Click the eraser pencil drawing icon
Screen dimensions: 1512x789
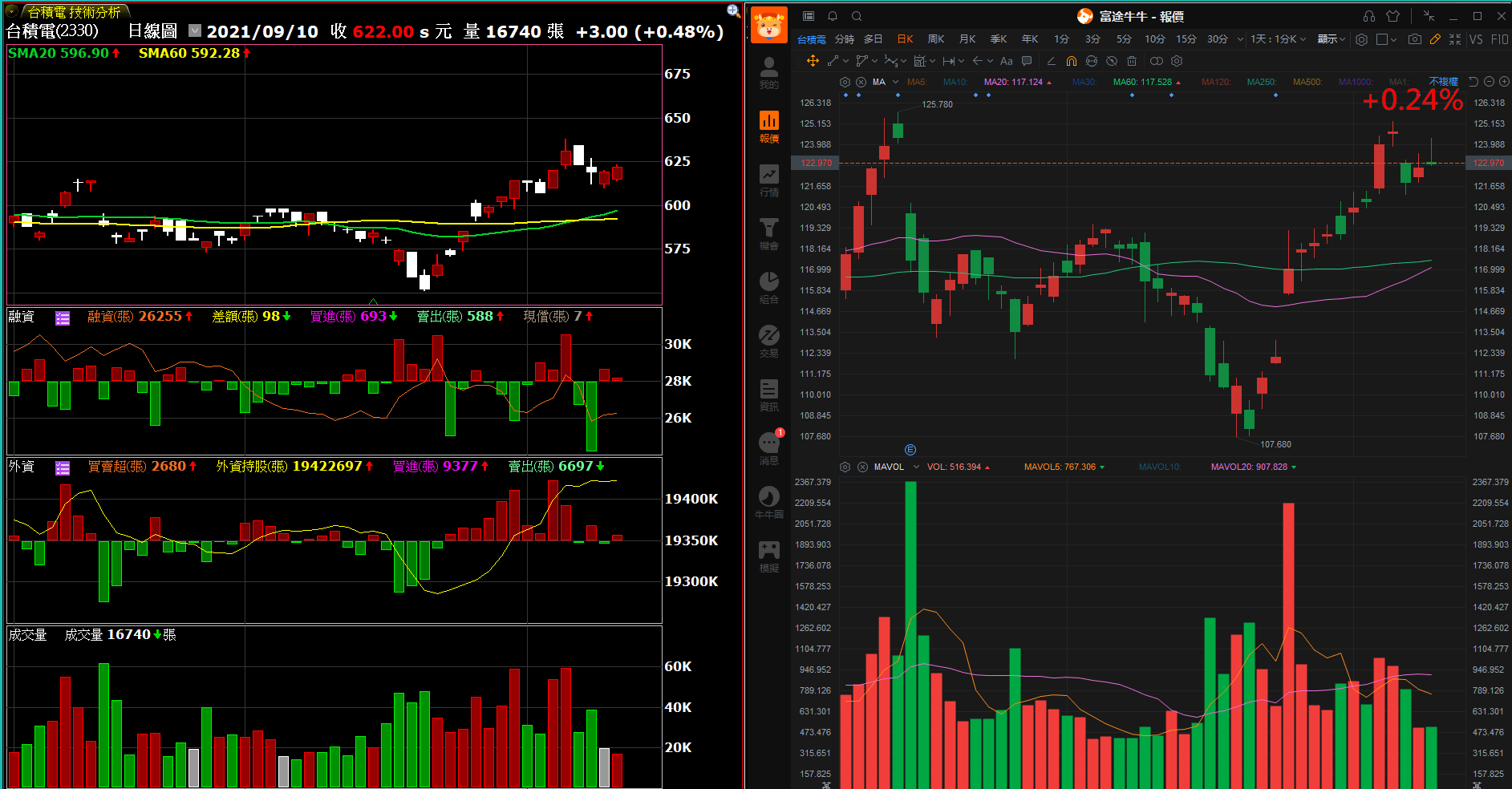click(x=1051, y=61)
